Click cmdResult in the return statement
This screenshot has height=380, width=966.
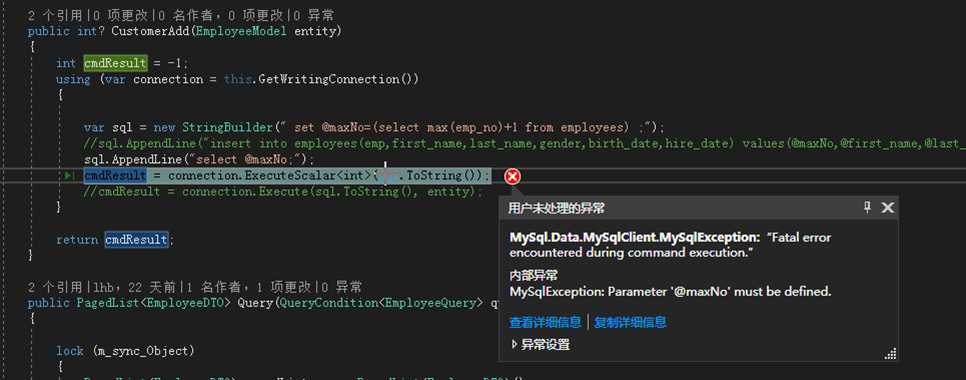136,239
